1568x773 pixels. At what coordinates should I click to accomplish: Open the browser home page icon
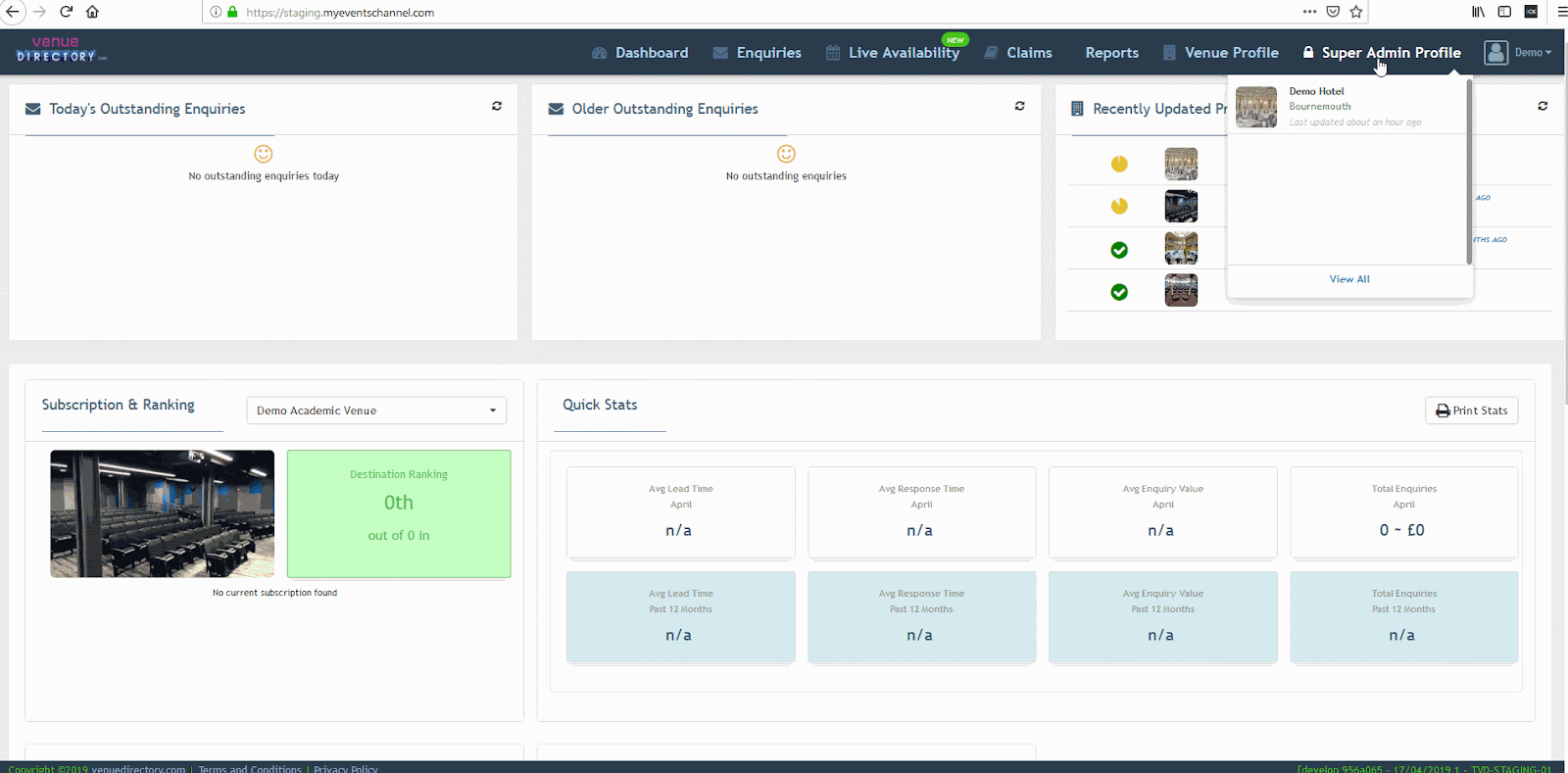pos(92,12)
